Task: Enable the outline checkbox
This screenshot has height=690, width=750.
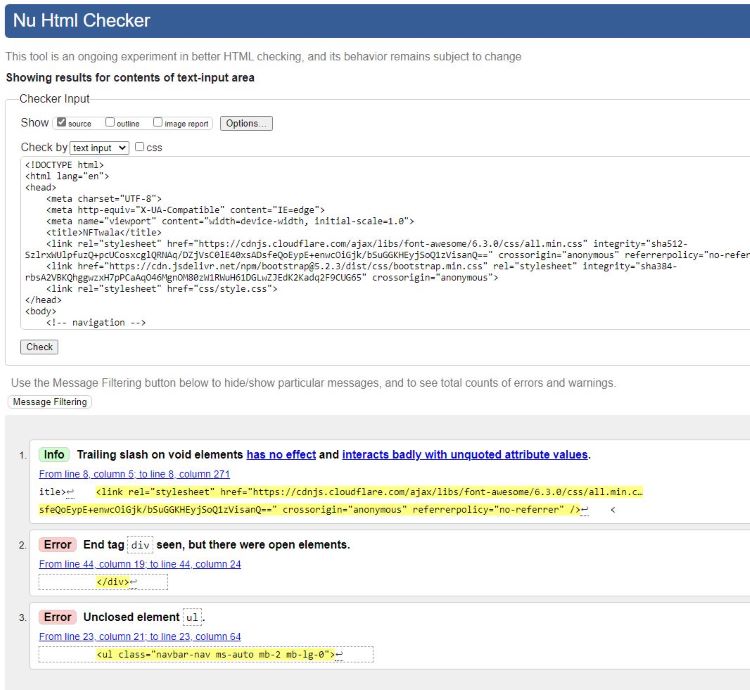Action: coord(110,123)
